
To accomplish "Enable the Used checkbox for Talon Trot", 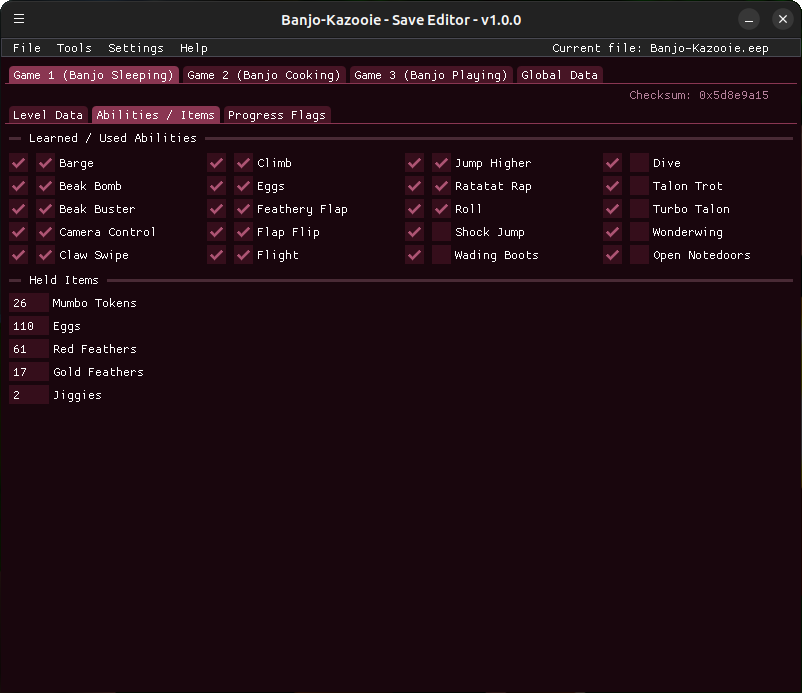I will click(x=639, y=186).
